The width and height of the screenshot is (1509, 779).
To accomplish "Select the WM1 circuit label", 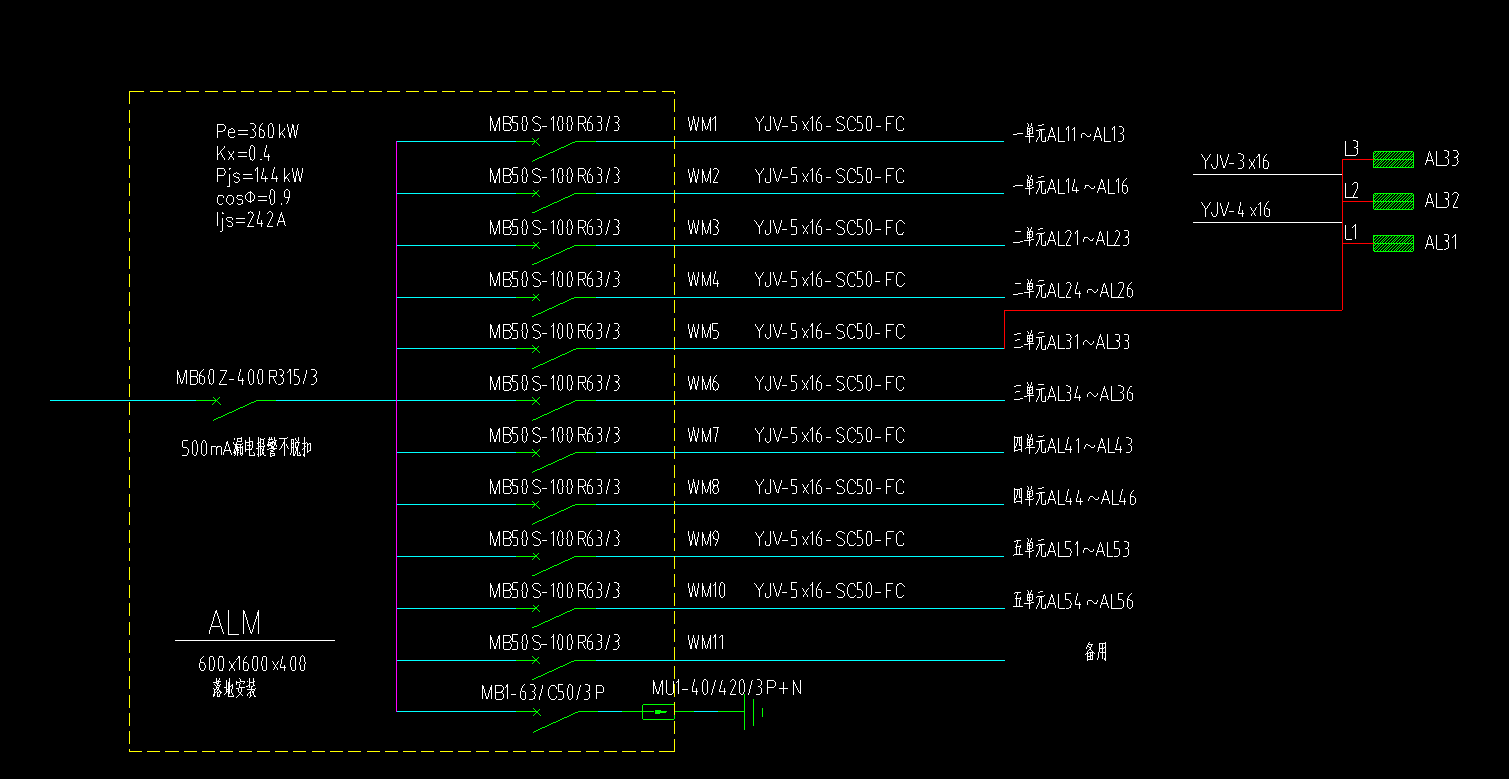I will (x=703, y=125).
